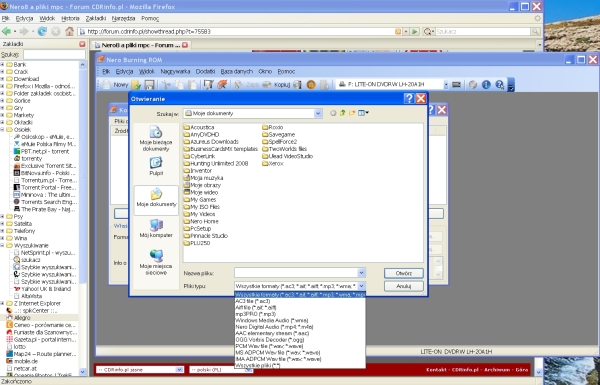Select Pulpit in the dialog places bar
Image resolution: width=600 pixels, height=385 pixels.
pos(156,166)
